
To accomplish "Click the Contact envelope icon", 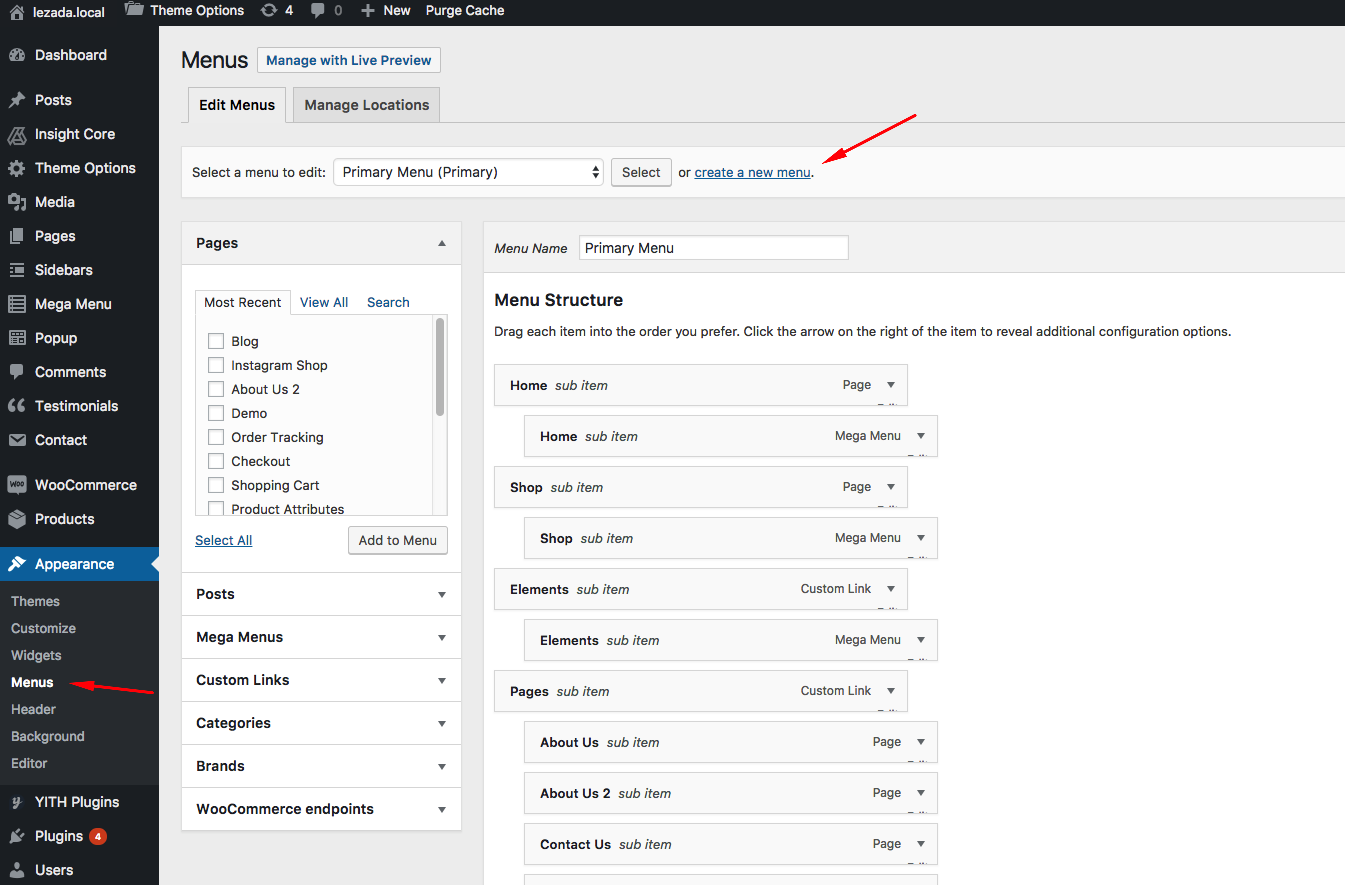I will click(17, 440).
